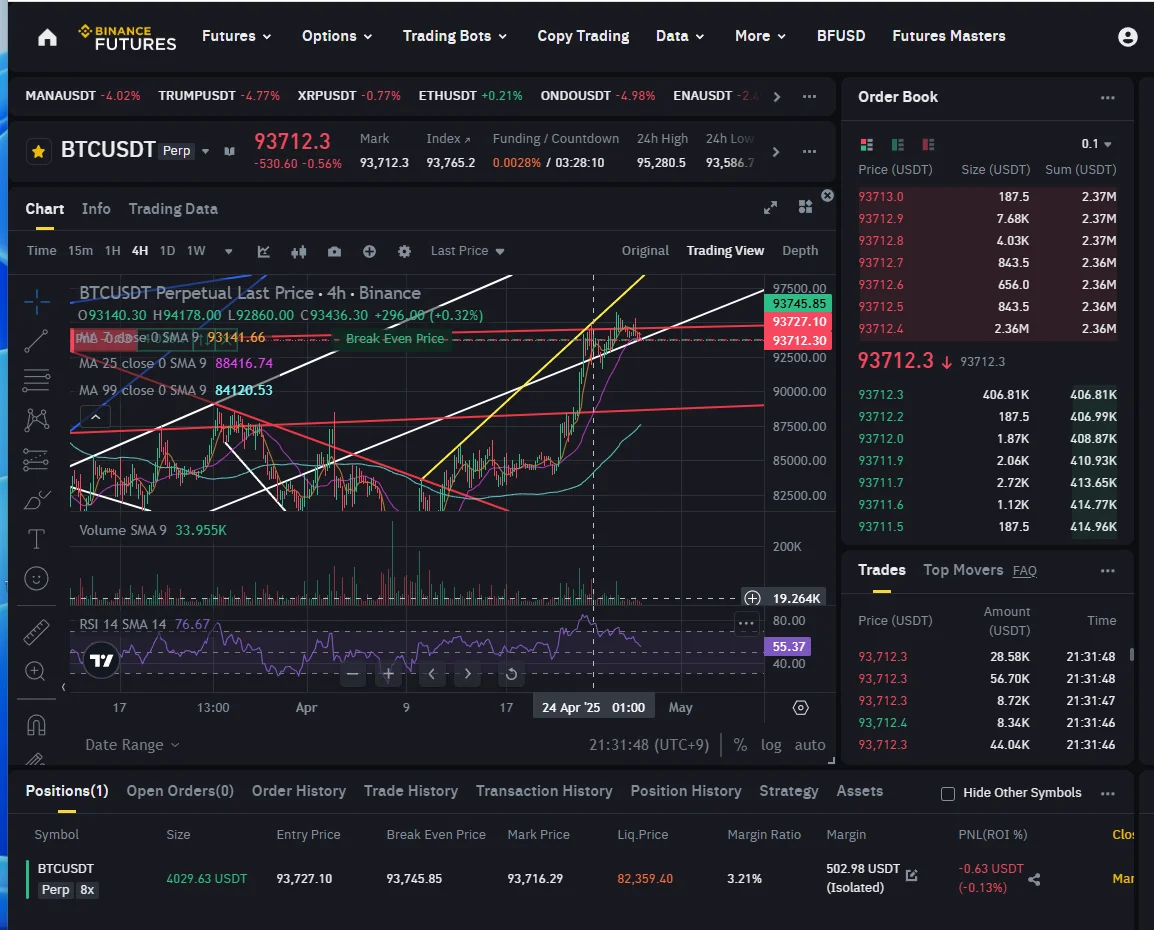Switch to the Info tab
This screenshot has width=1154, height=930.
pos(96,209)
